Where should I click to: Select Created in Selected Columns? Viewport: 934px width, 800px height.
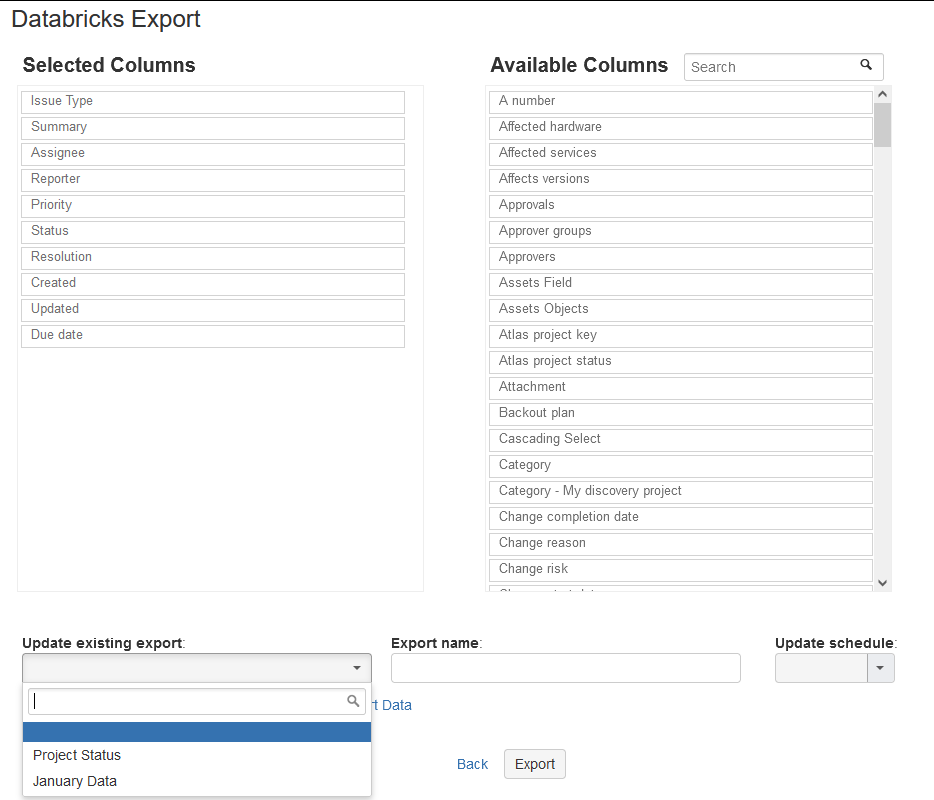(213, 284)
